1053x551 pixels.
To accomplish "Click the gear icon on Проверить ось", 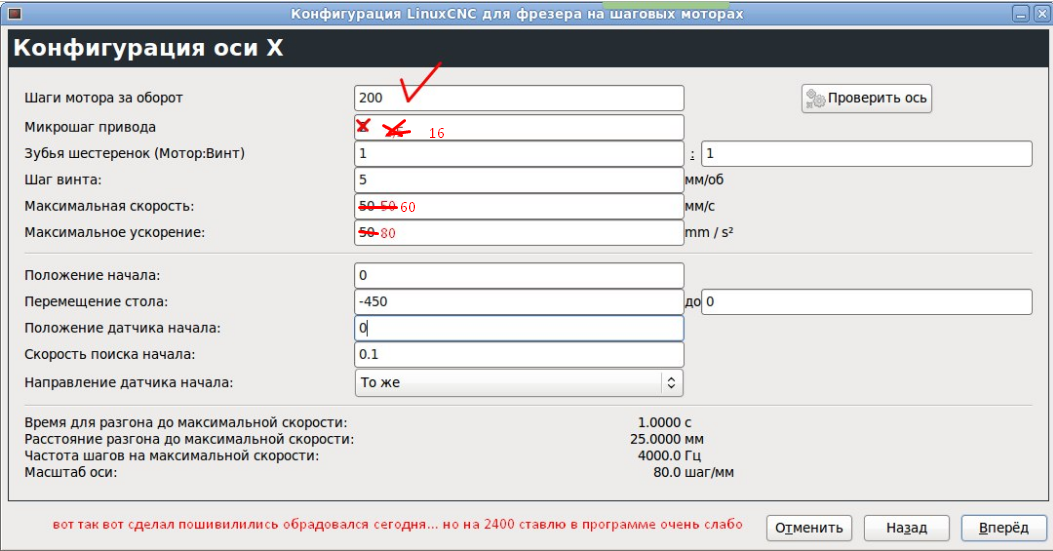I will click(x=815, y=99).
